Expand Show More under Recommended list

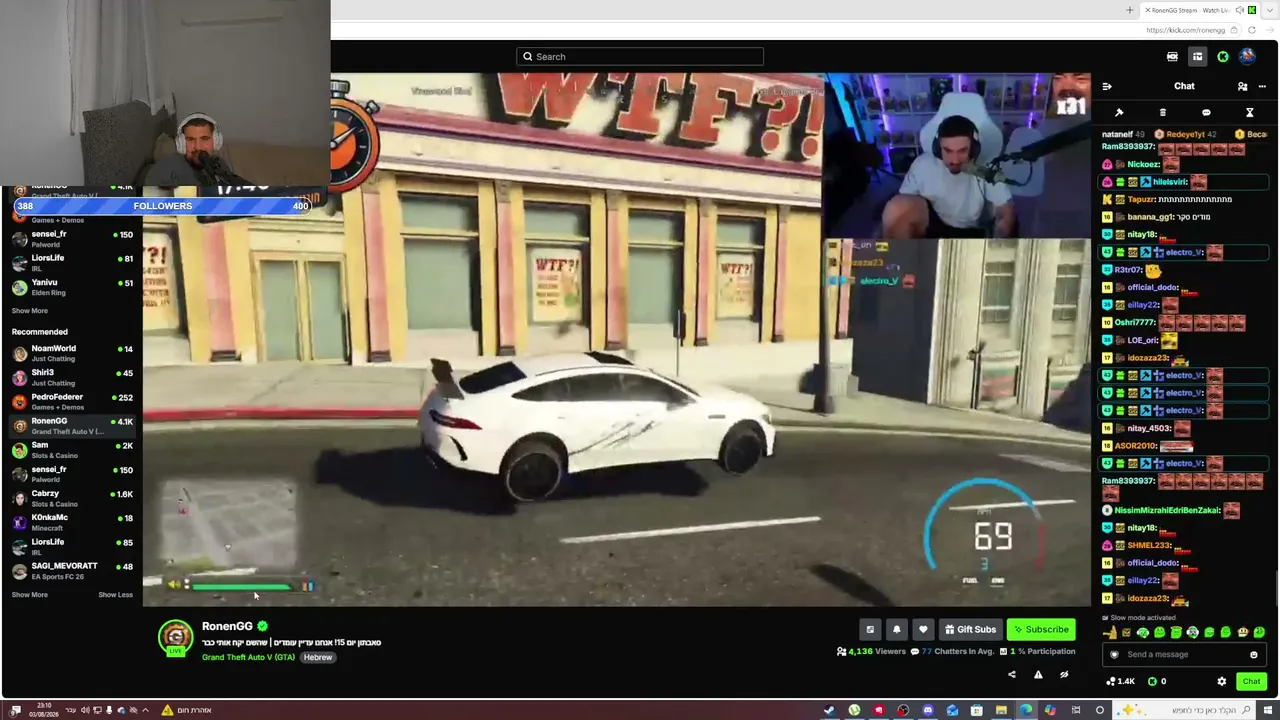[30, 595]
